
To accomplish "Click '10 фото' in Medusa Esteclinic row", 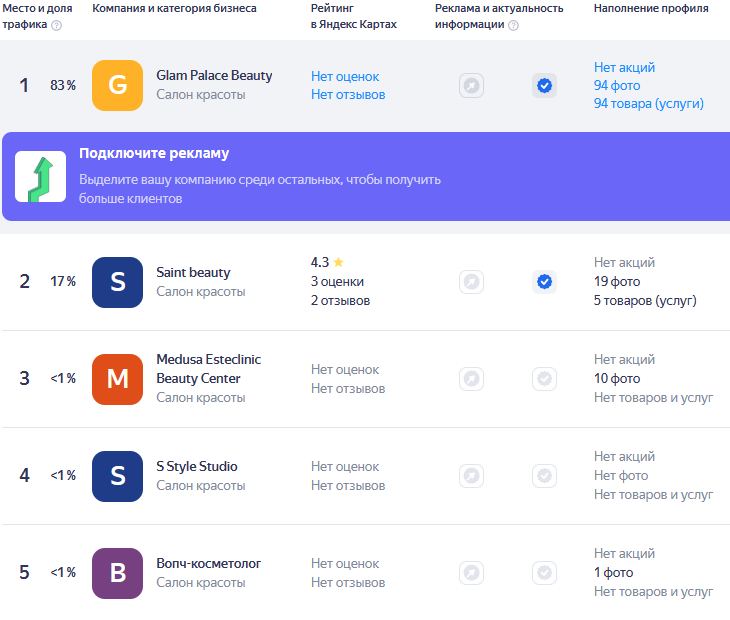I will 617,378.
